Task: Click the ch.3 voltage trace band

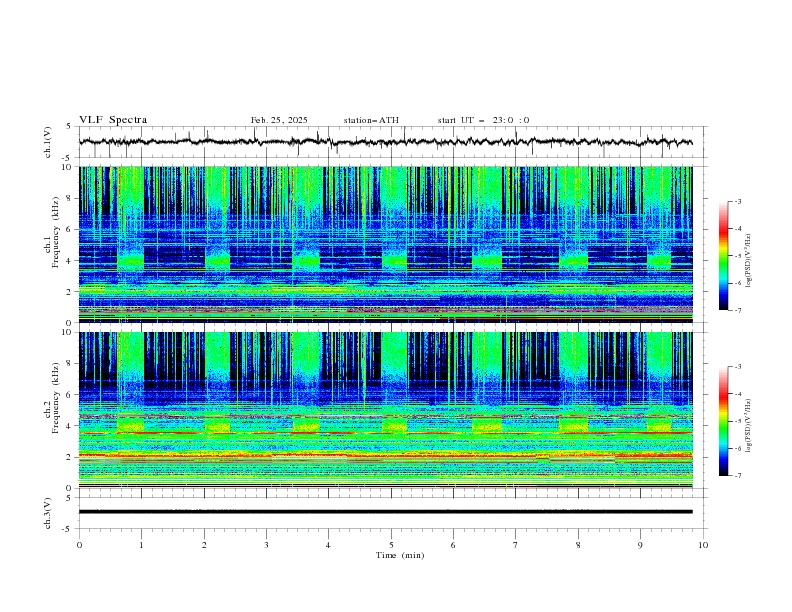Action: click(x=385, y=512)
